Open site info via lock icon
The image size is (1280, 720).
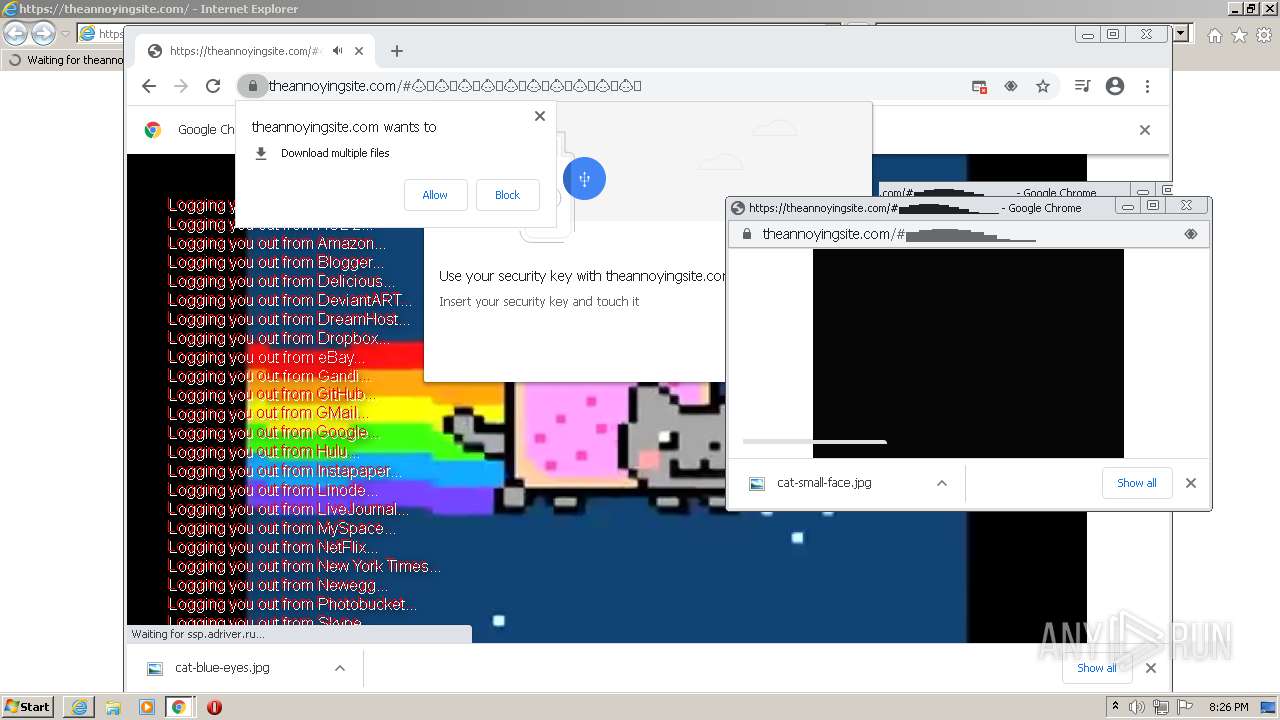(x=252, y=86)
